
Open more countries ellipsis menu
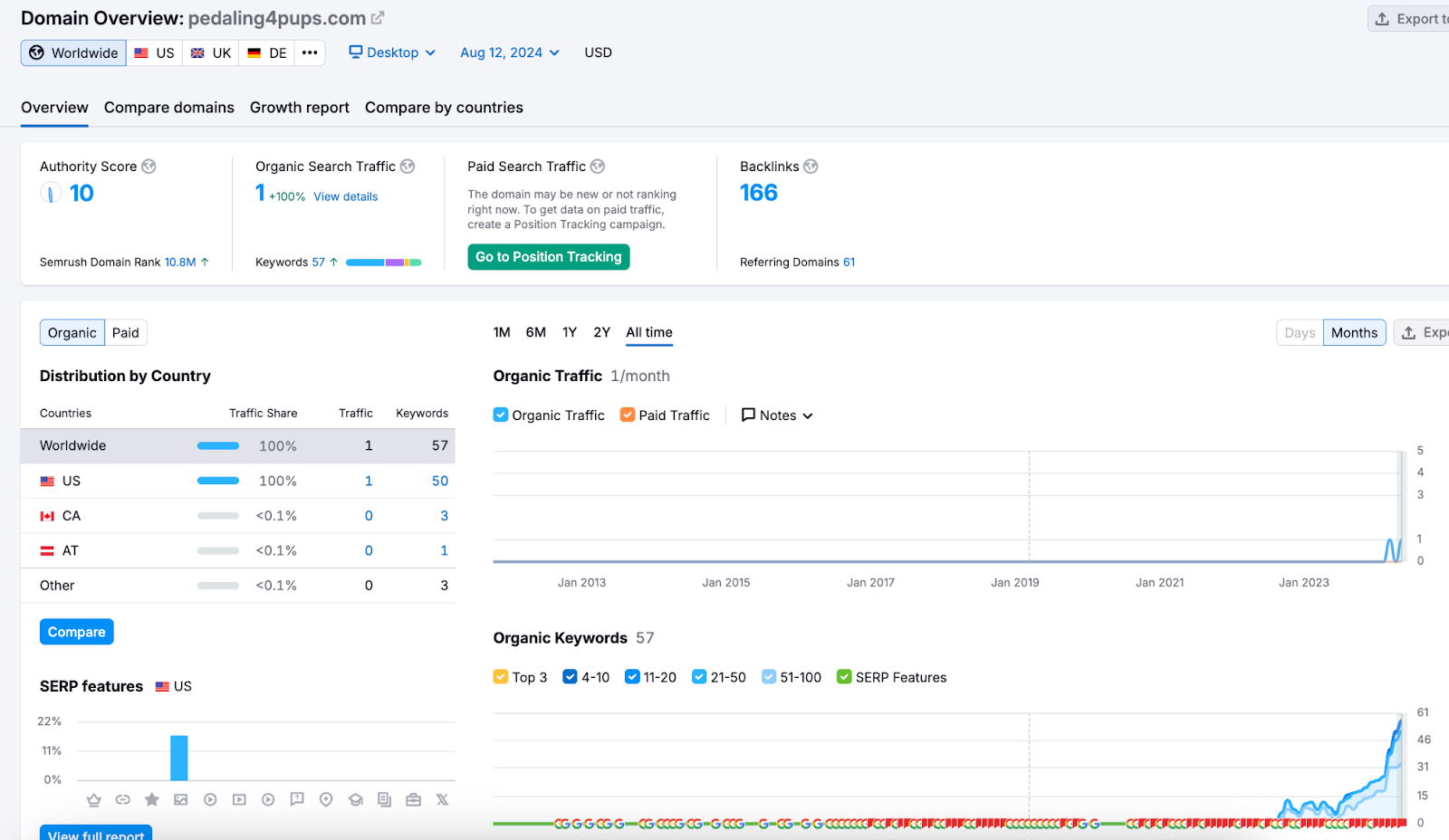coord(310,52)
